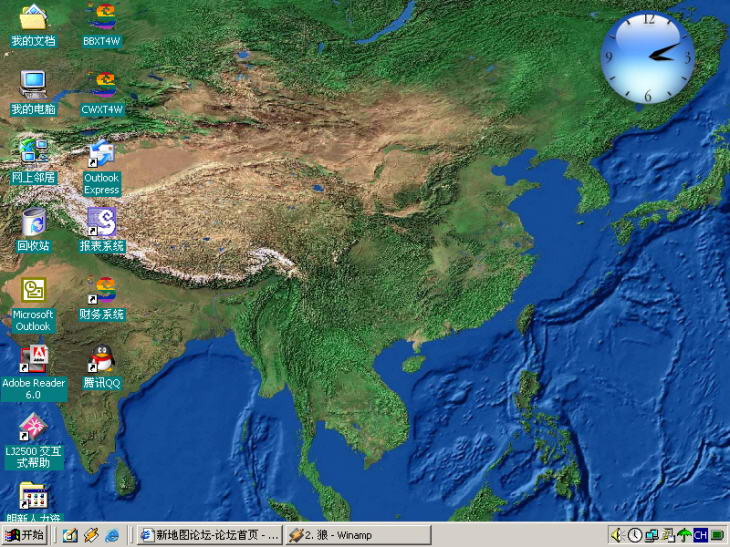Select the BBXT4W desktop icon

[x=101, y=19]
